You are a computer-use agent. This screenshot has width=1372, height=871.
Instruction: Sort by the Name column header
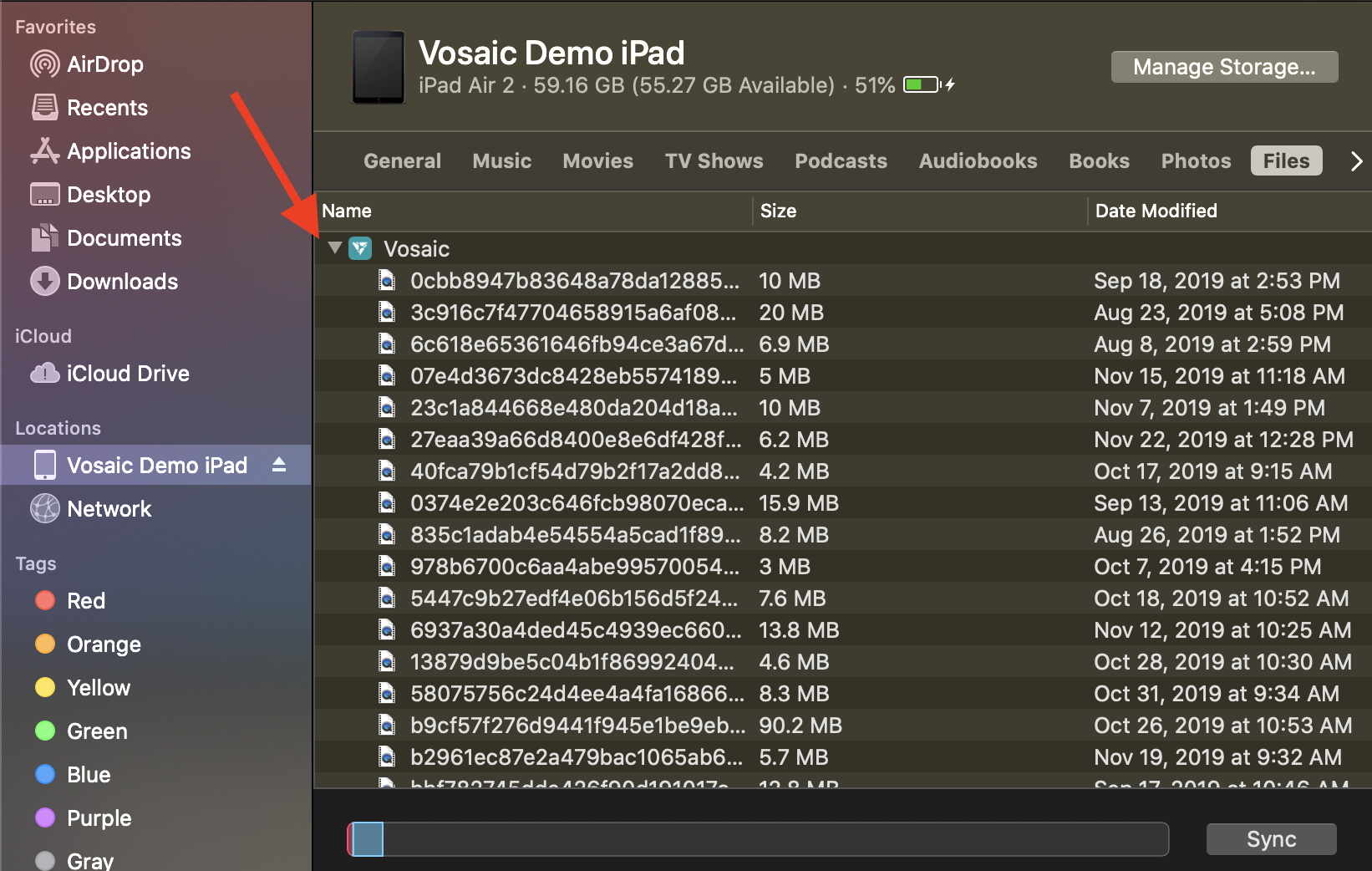(533, 211)
